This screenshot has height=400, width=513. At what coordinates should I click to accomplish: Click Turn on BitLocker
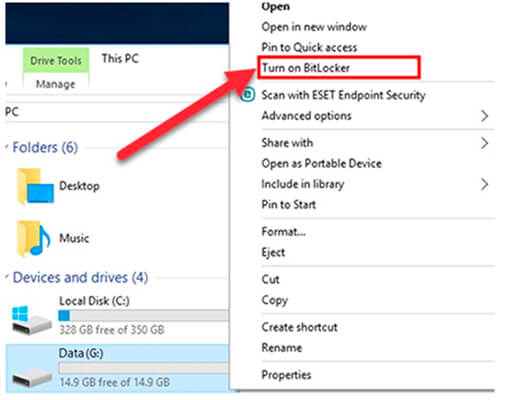pyautogui.click(x=306, y=68)
